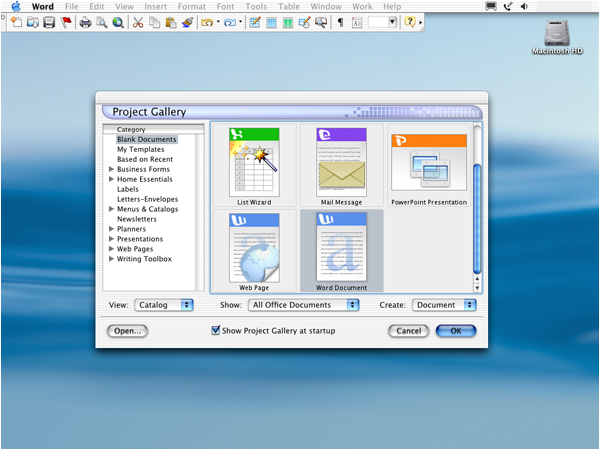The image size is (600, 450).
Task: Expand the Business Forms category
Action: click(x=111, y=169)
